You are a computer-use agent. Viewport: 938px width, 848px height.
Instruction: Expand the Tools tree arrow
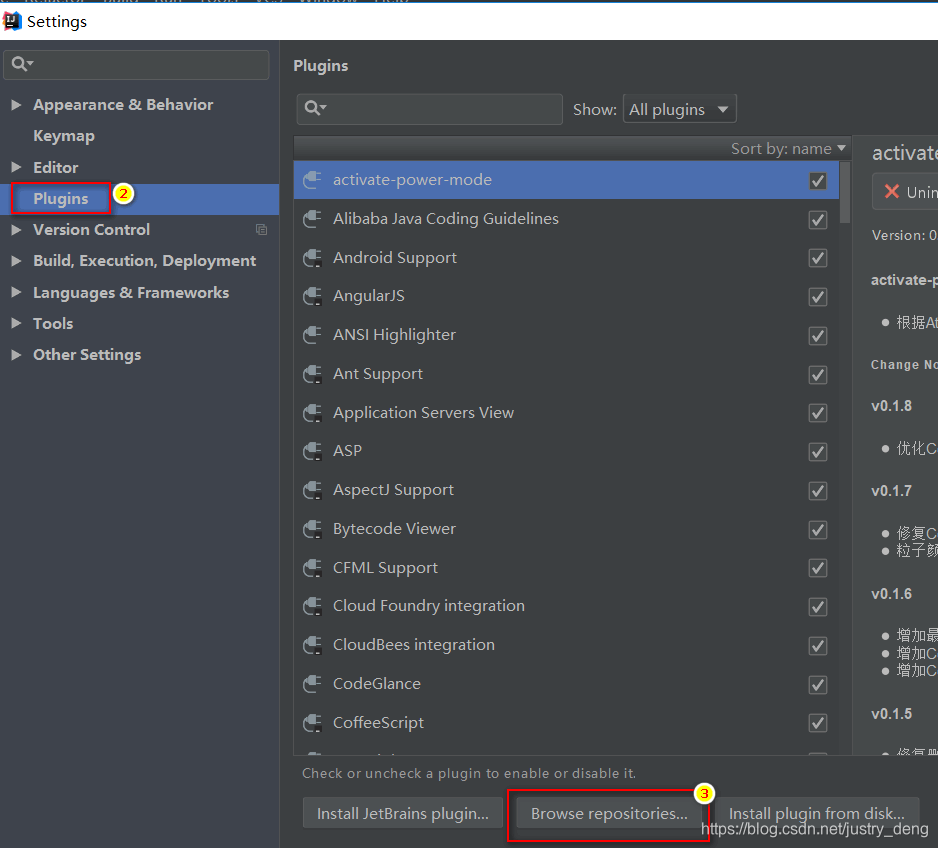tap(16, 324)
